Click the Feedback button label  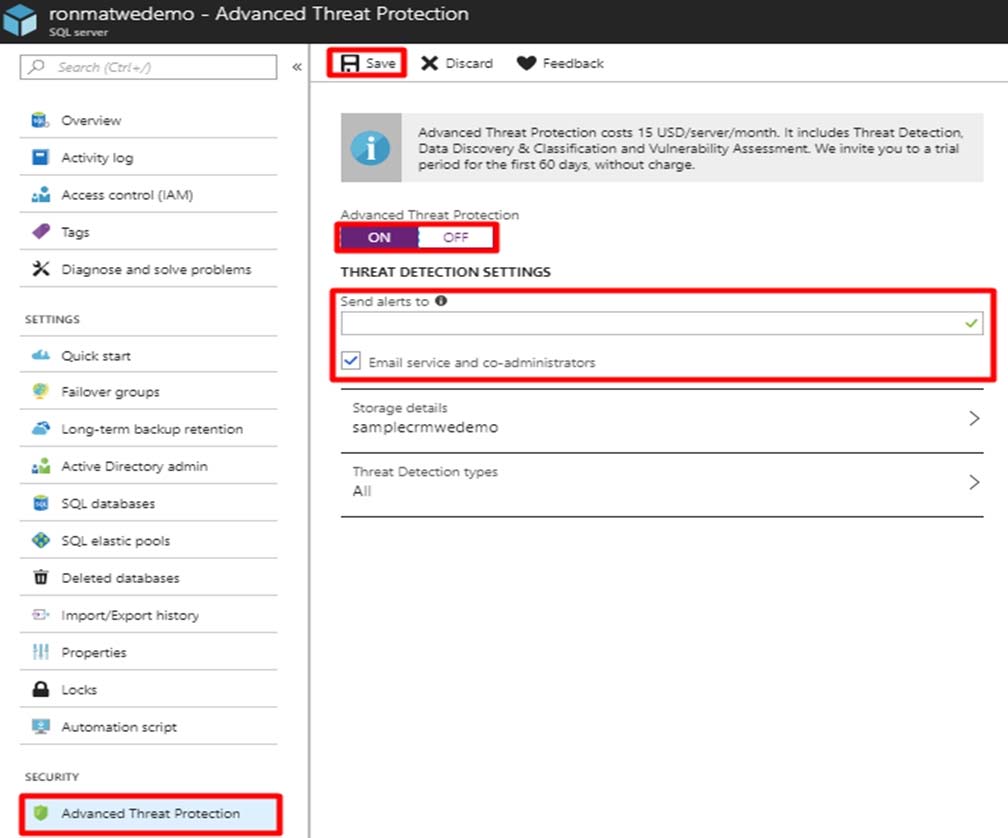tap(573, 63)
